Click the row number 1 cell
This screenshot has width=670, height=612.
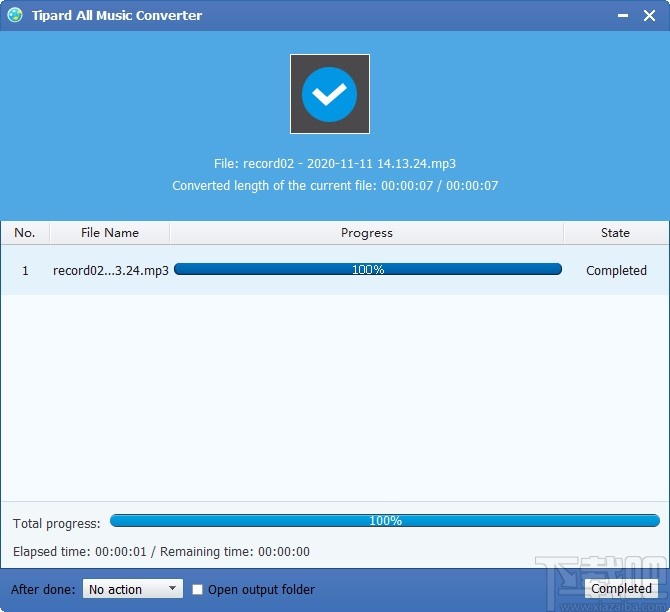pyautogui.click(x=25, y=271)
